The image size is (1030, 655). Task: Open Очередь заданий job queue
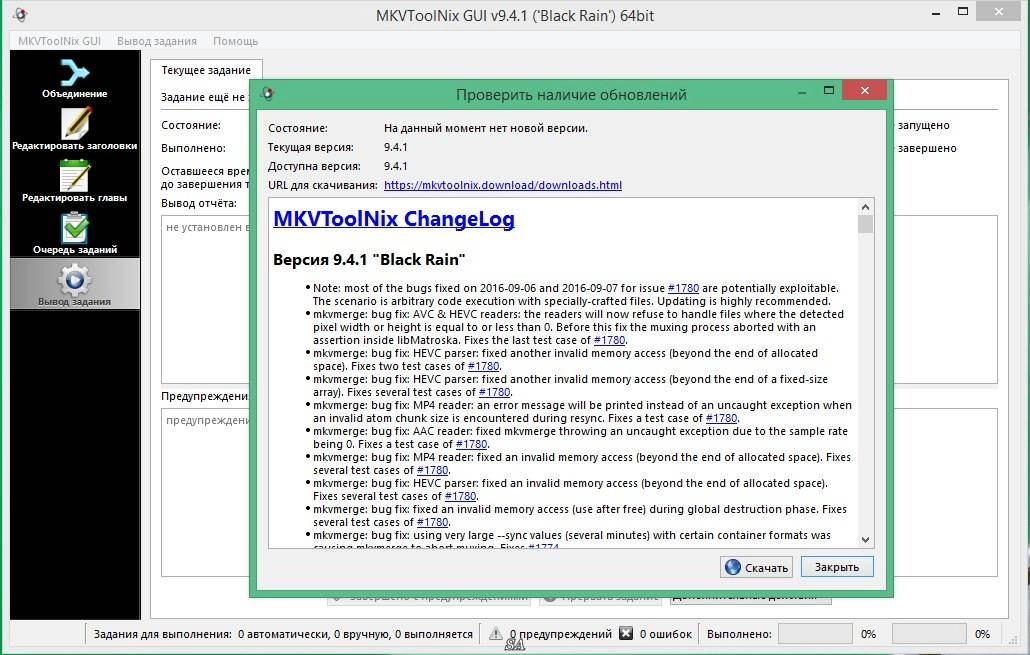click(74, 233)
